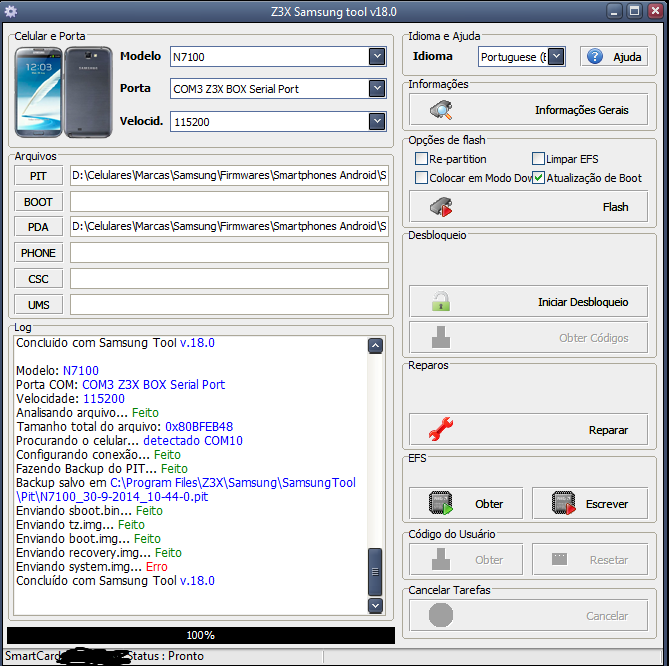Click the PDA file path field
The width and height of the screenshot is (669, 666).
(x=229, y=227)
